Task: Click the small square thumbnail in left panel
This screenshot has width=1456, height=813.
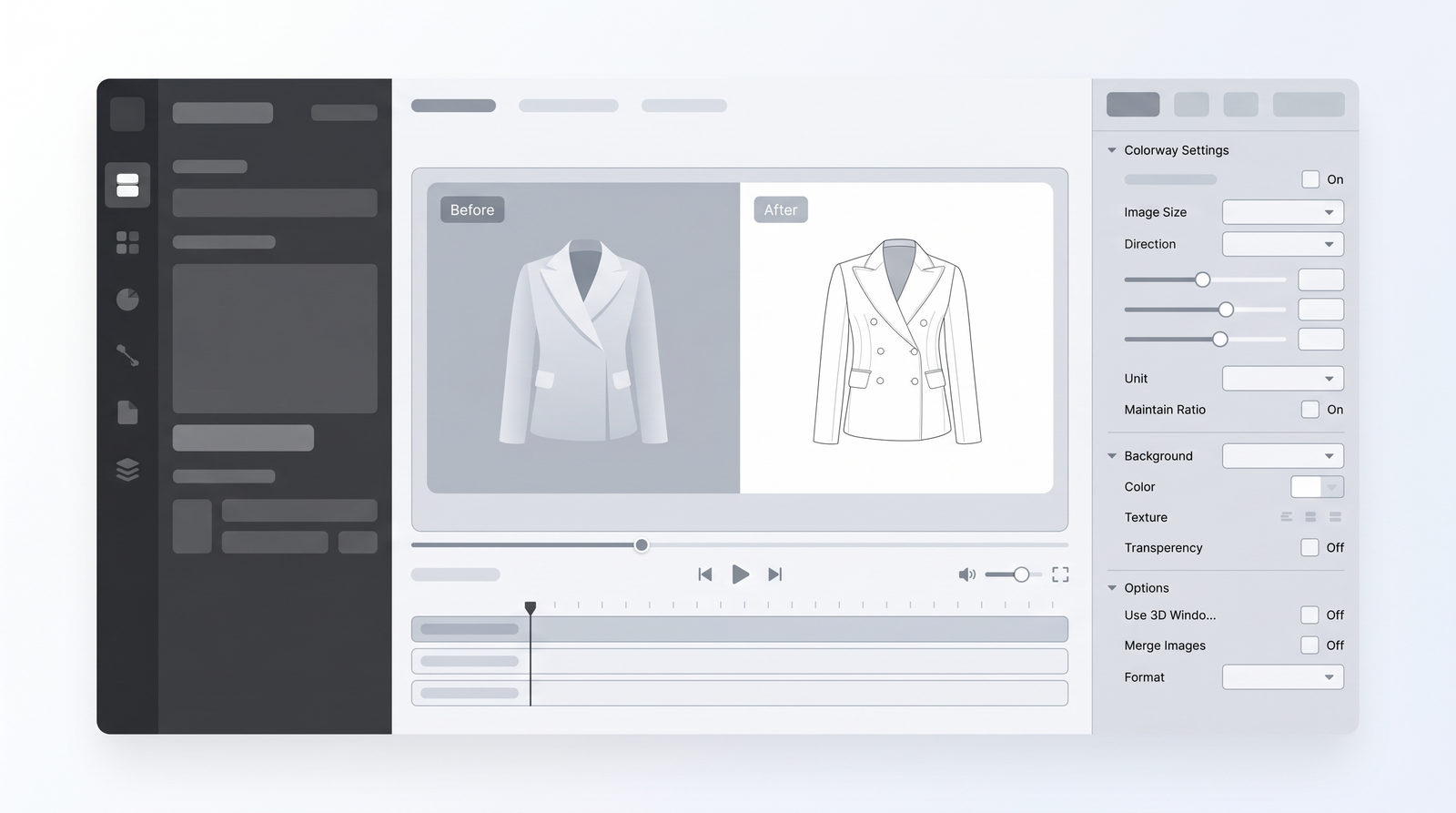Action: (x=192, y=526)
